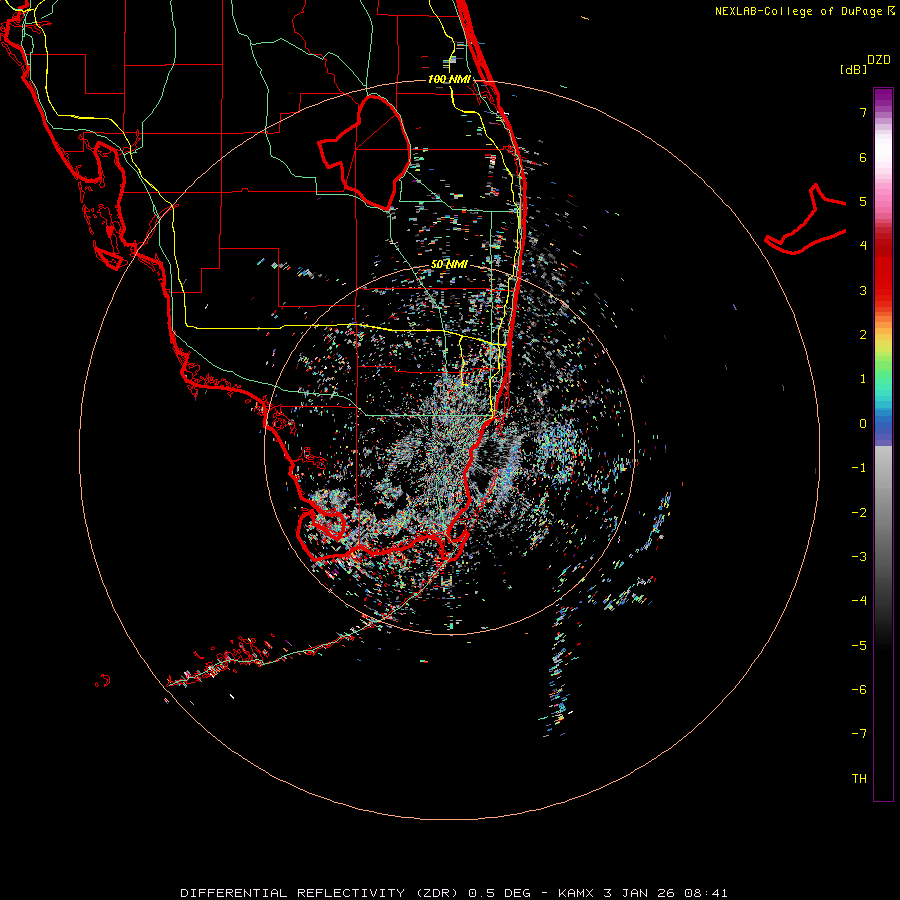The image size is (900, 900).
Task: Click the purple top of the color bar
Action: [x=883, y=98]
